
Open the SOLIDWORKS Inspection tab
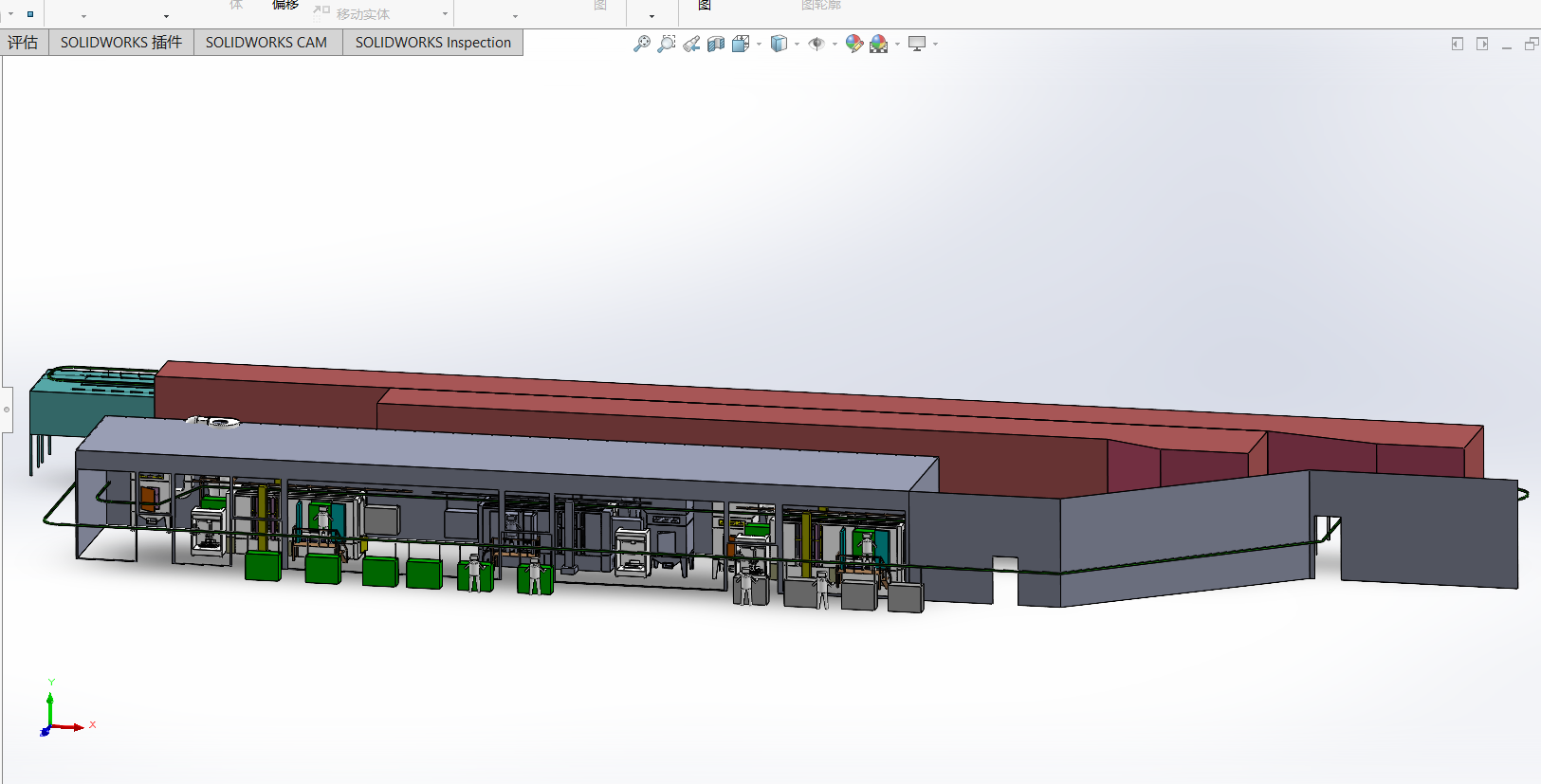(x=432, y=43)
